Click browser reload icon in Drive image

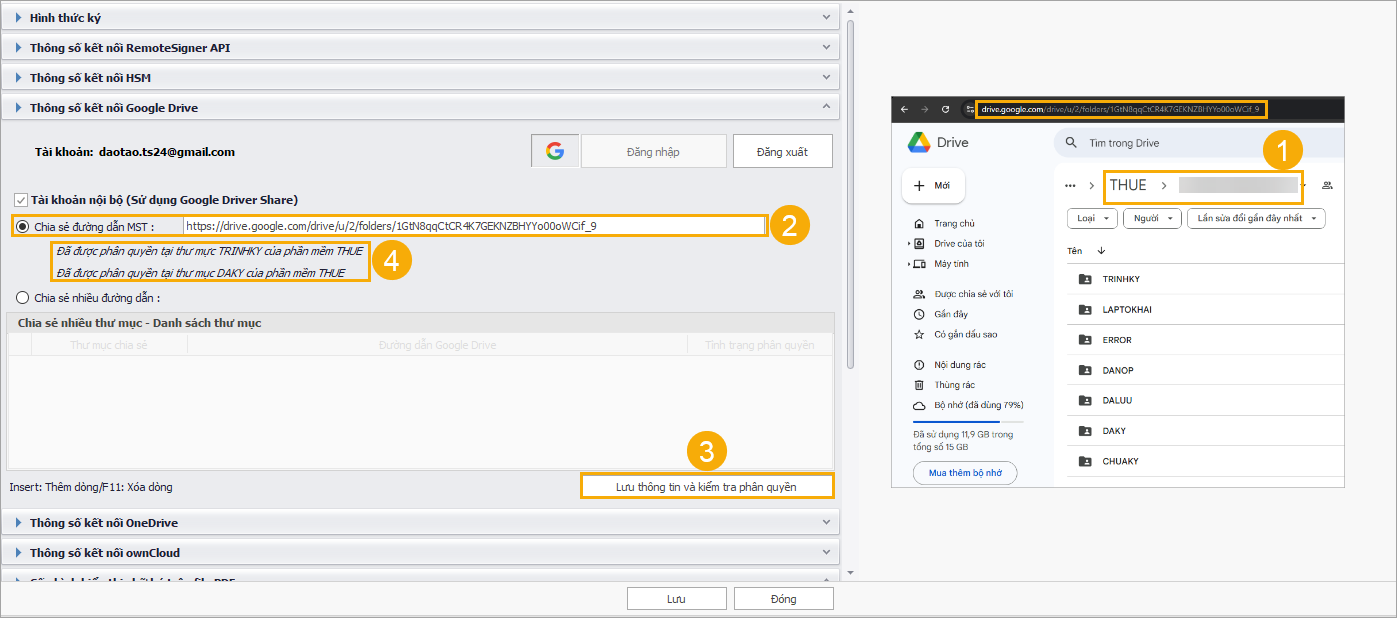tap(943, 109)
